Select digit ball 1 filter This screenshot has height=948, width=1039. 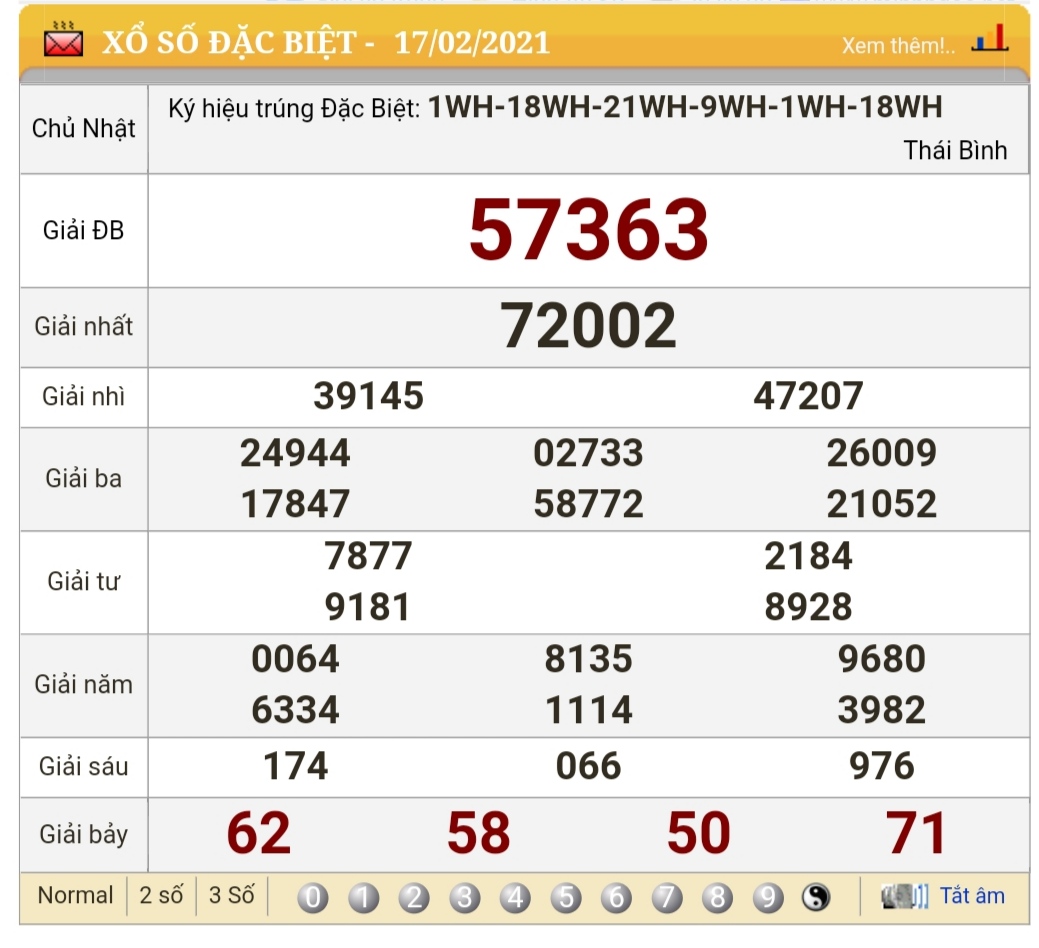pyautogui.click(x=363, y=898)
